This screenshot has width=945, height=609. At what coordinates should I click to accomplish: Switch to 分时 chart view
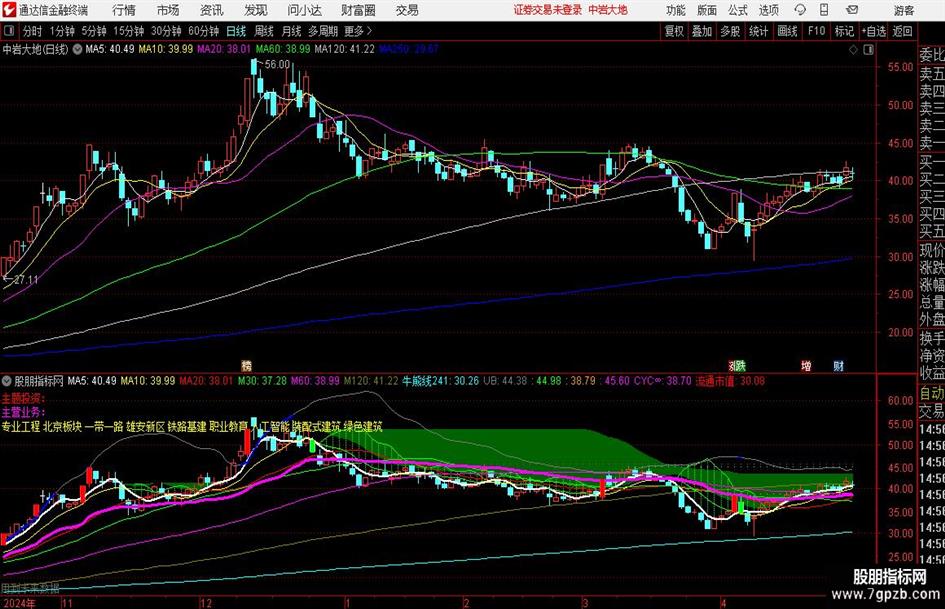[33, 31]
